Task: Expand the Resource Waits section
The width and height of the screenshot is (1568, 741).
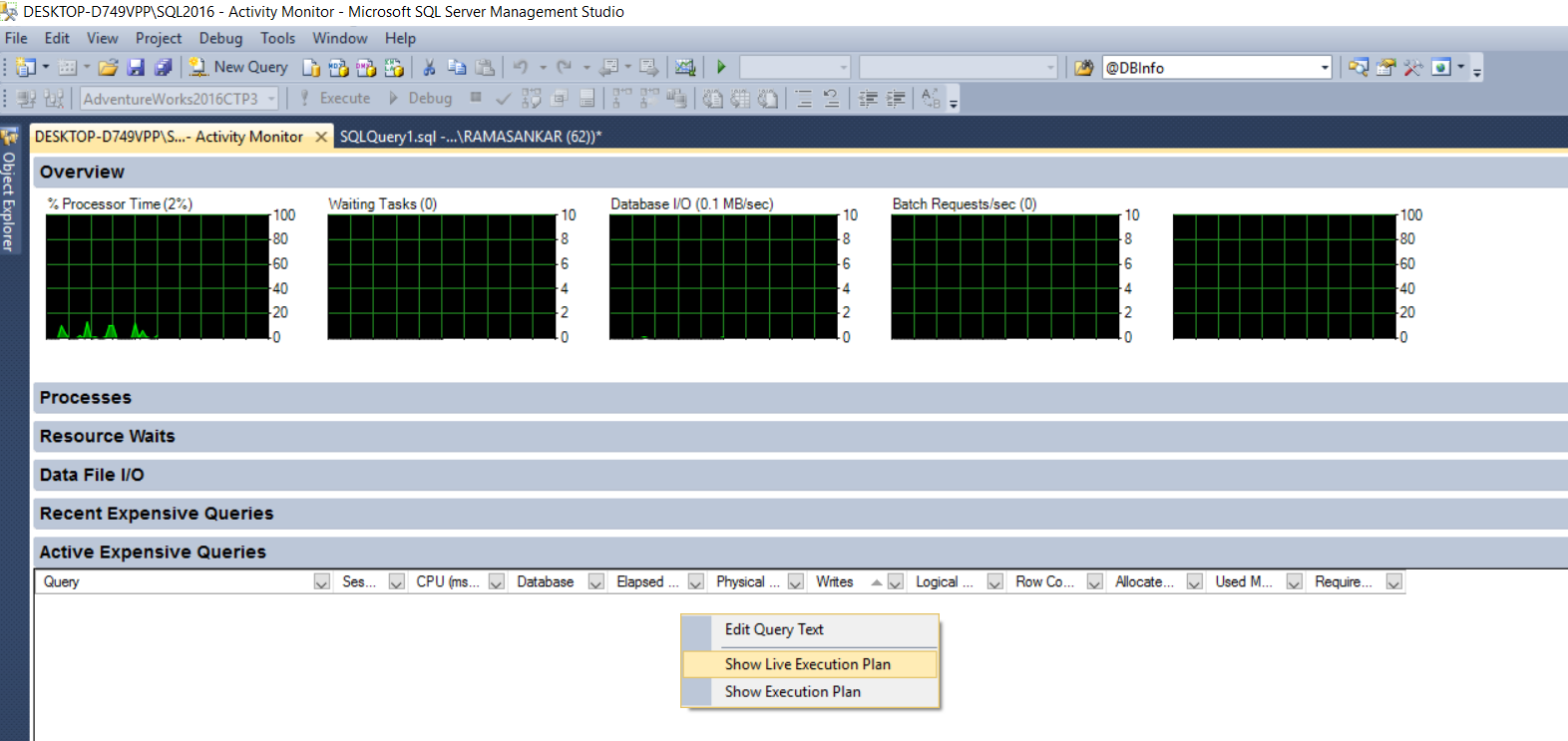Action: tap(800, 436)
